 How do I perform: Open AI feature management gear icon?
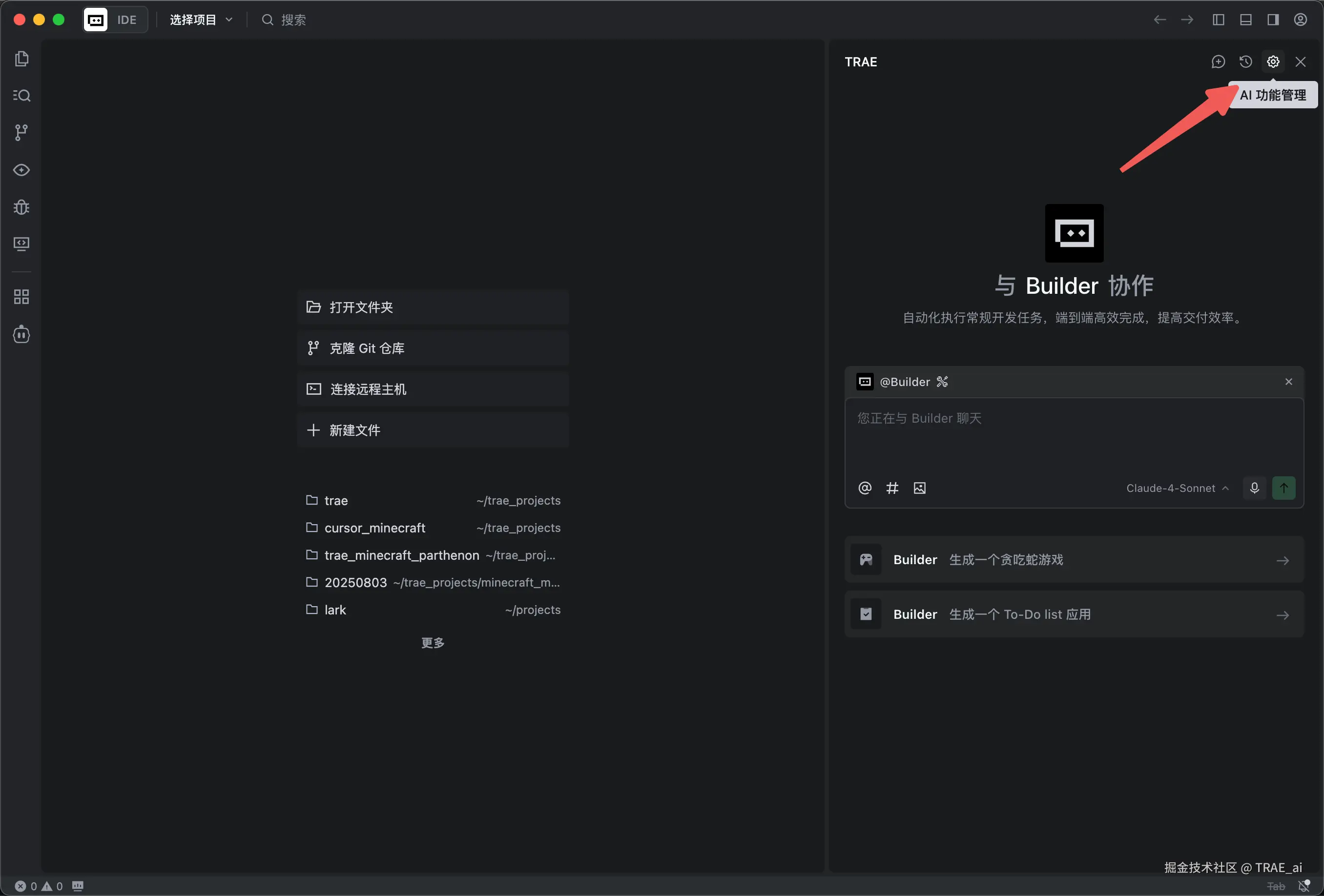pos(1273,61)
